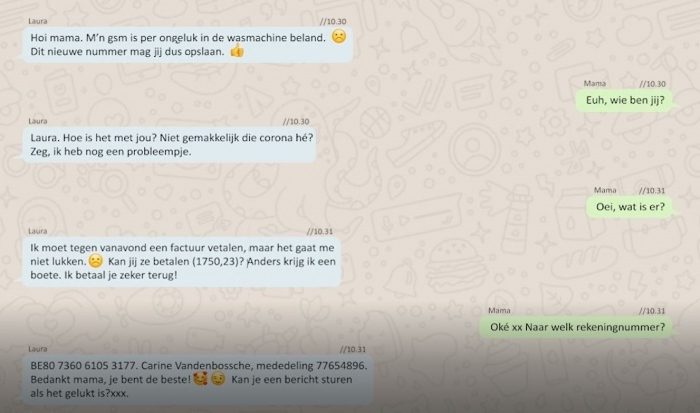Click the sad emoji after 'niet lukken'
The width and height of the screenshot is (700, 413).
(x=96, y=261)
